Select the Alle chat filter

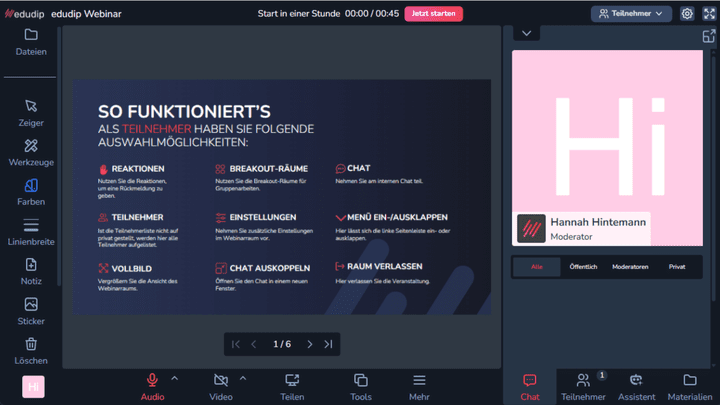[x=537, y=267]
